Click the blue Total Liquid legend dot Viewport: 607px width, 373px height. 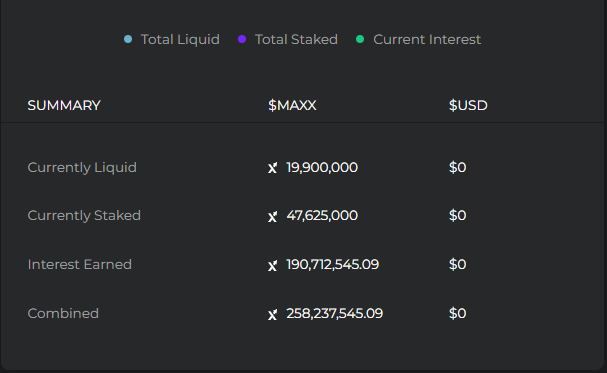tap(128, 39)
